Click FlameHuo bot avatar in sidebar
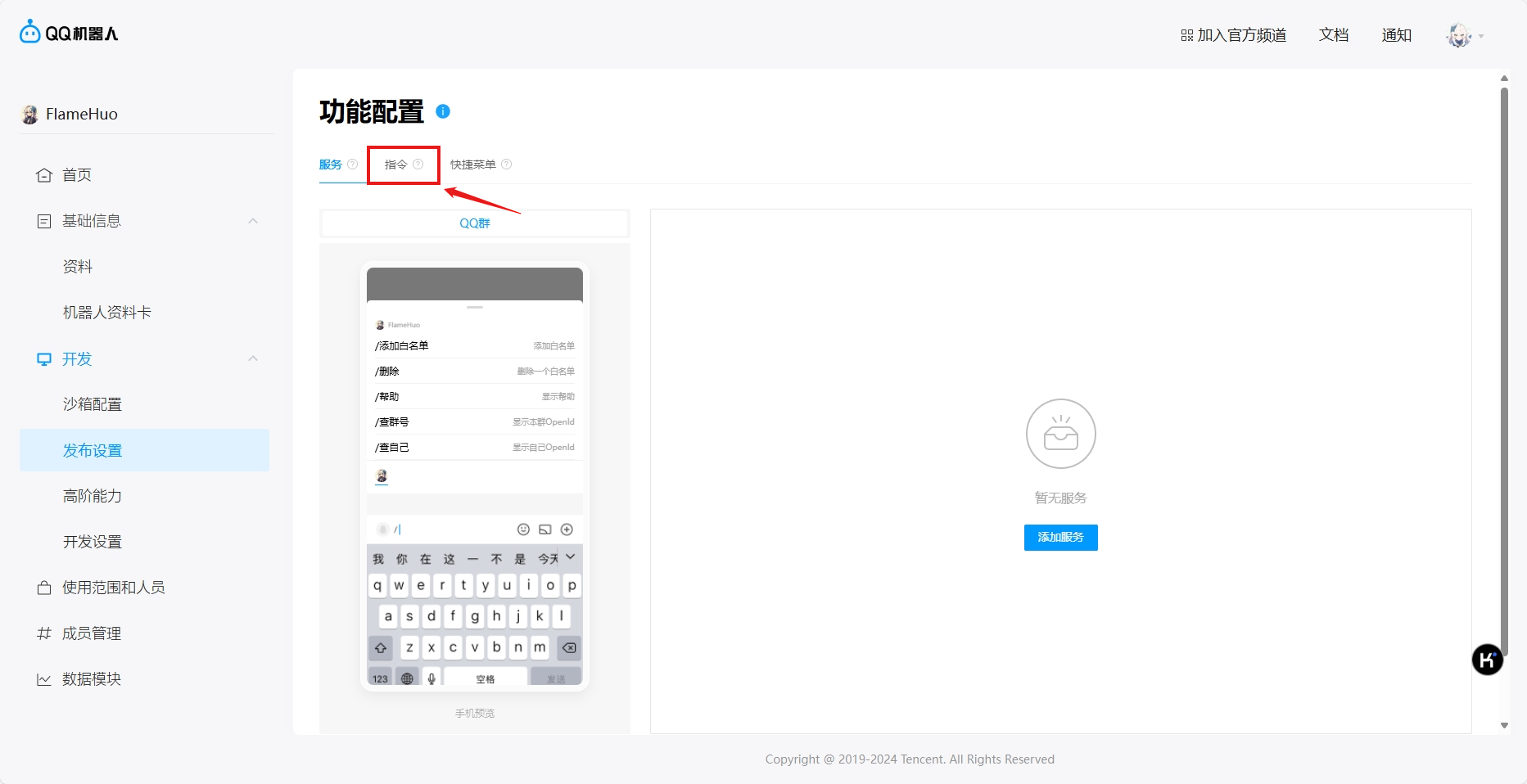Image resolution: width=1527 pixels, height=784 pixels. click(29, 114)
